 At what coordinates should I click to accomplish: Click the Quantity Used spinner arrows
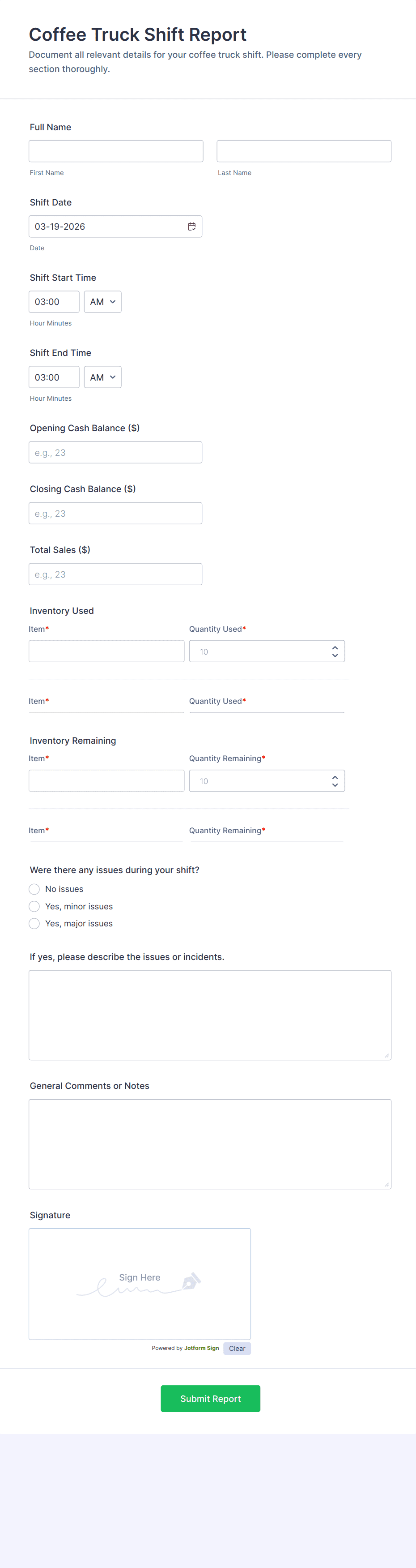click(335, 651)
